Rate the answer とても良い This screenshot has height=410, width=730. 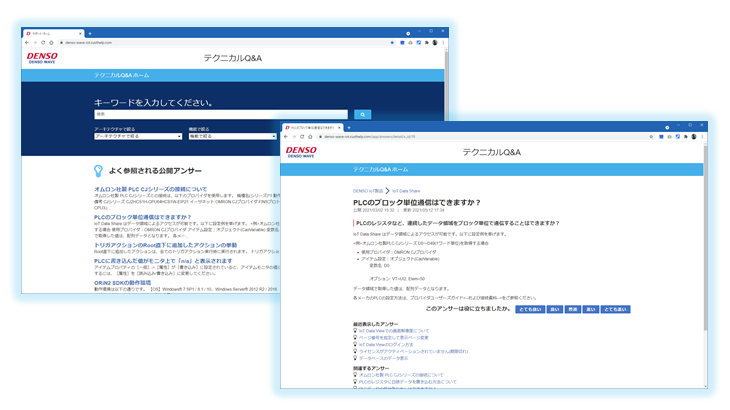[x=530, y=309]
